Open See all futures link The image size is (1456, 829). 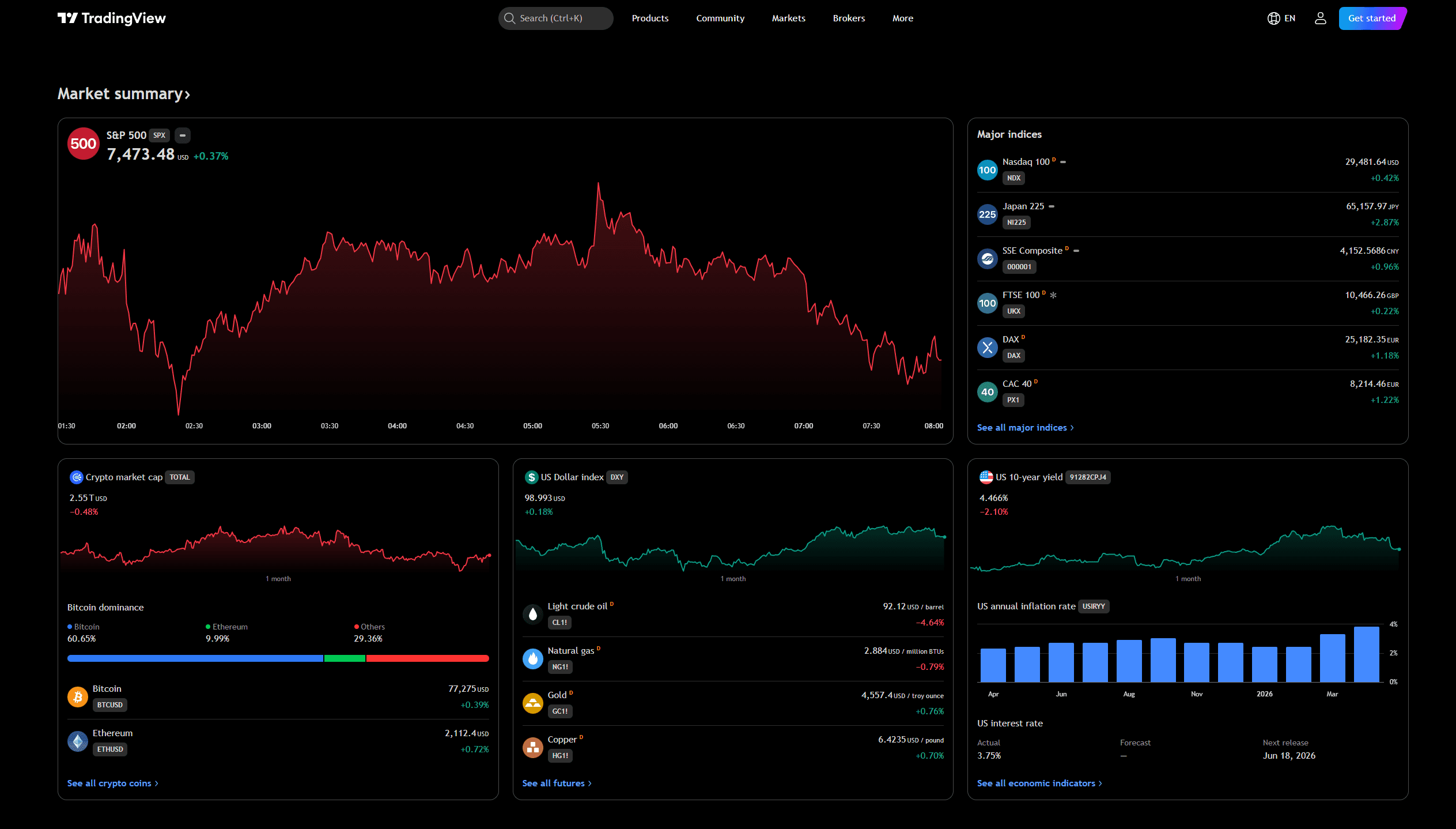click(557, 783)
